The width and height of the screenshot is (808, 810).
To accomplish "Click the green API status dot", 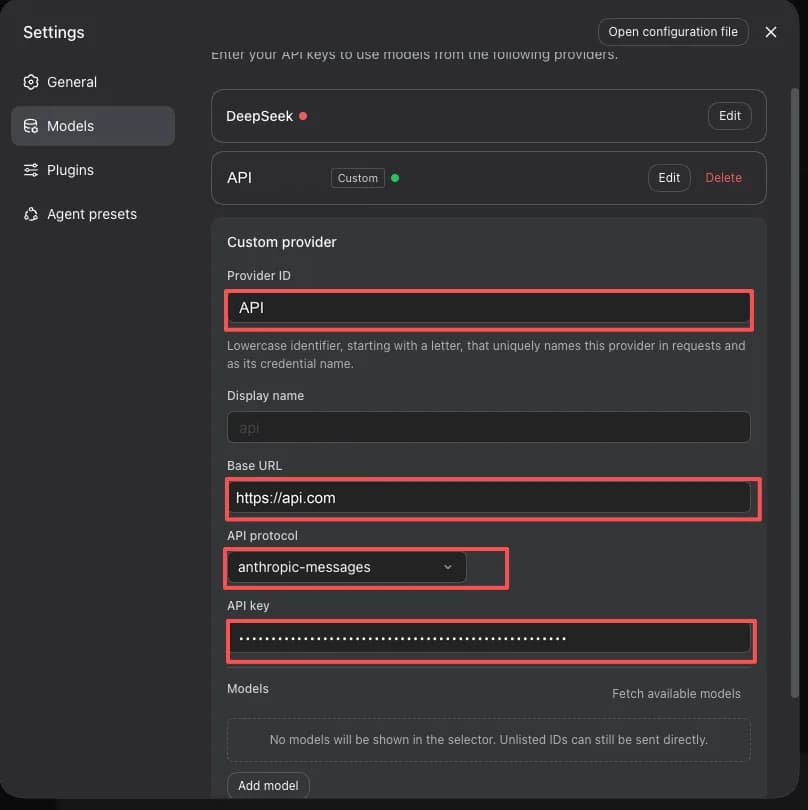I will 395,178.
